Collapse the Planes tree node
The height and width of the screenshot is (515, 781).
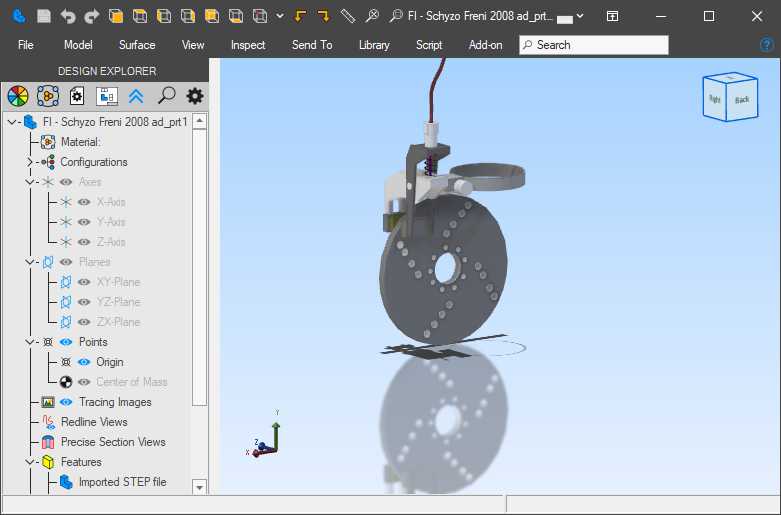tap(29, 262)
